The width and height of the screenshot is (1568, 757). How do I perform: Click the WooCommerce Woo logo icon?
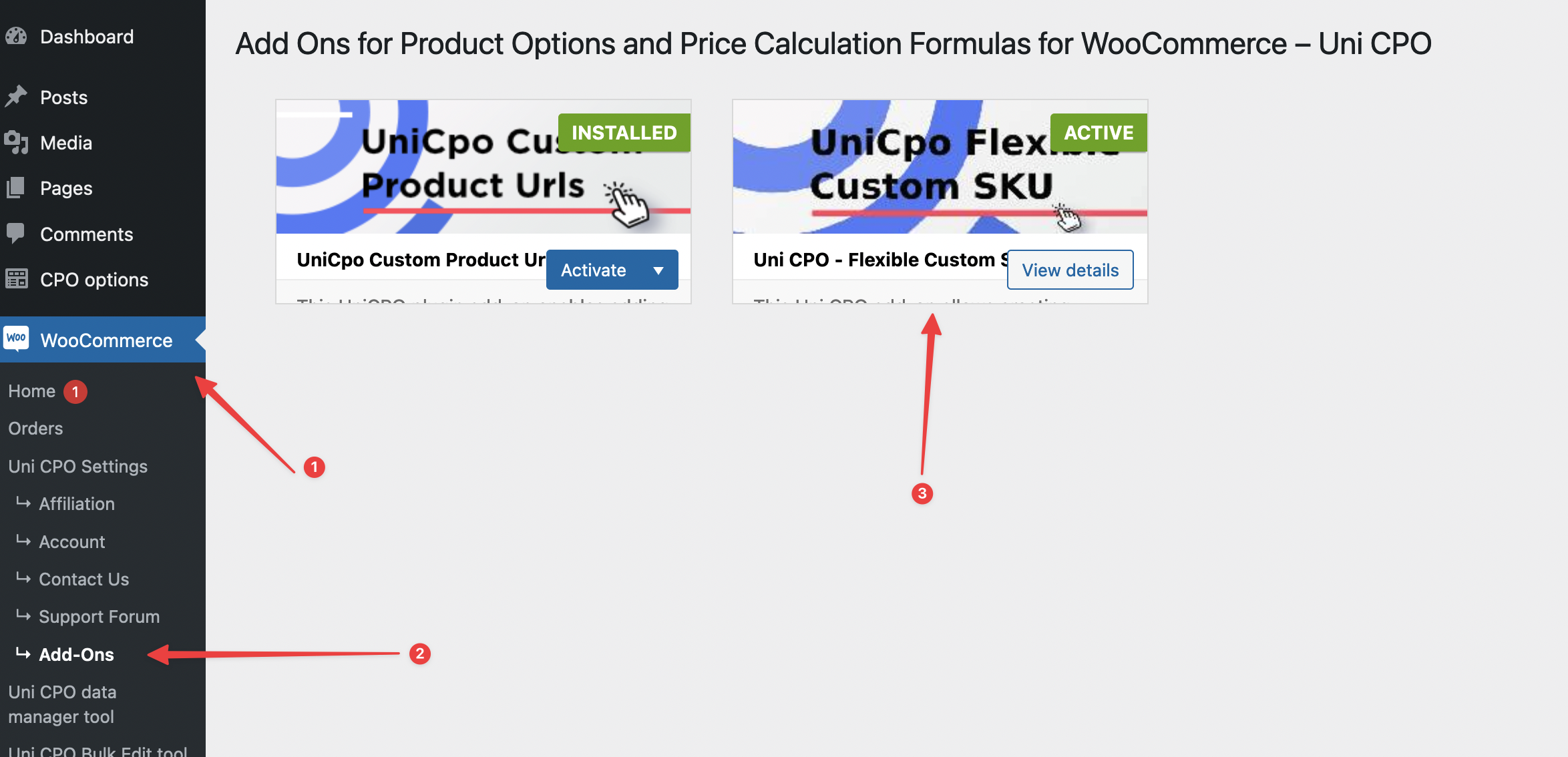[16, 338]
